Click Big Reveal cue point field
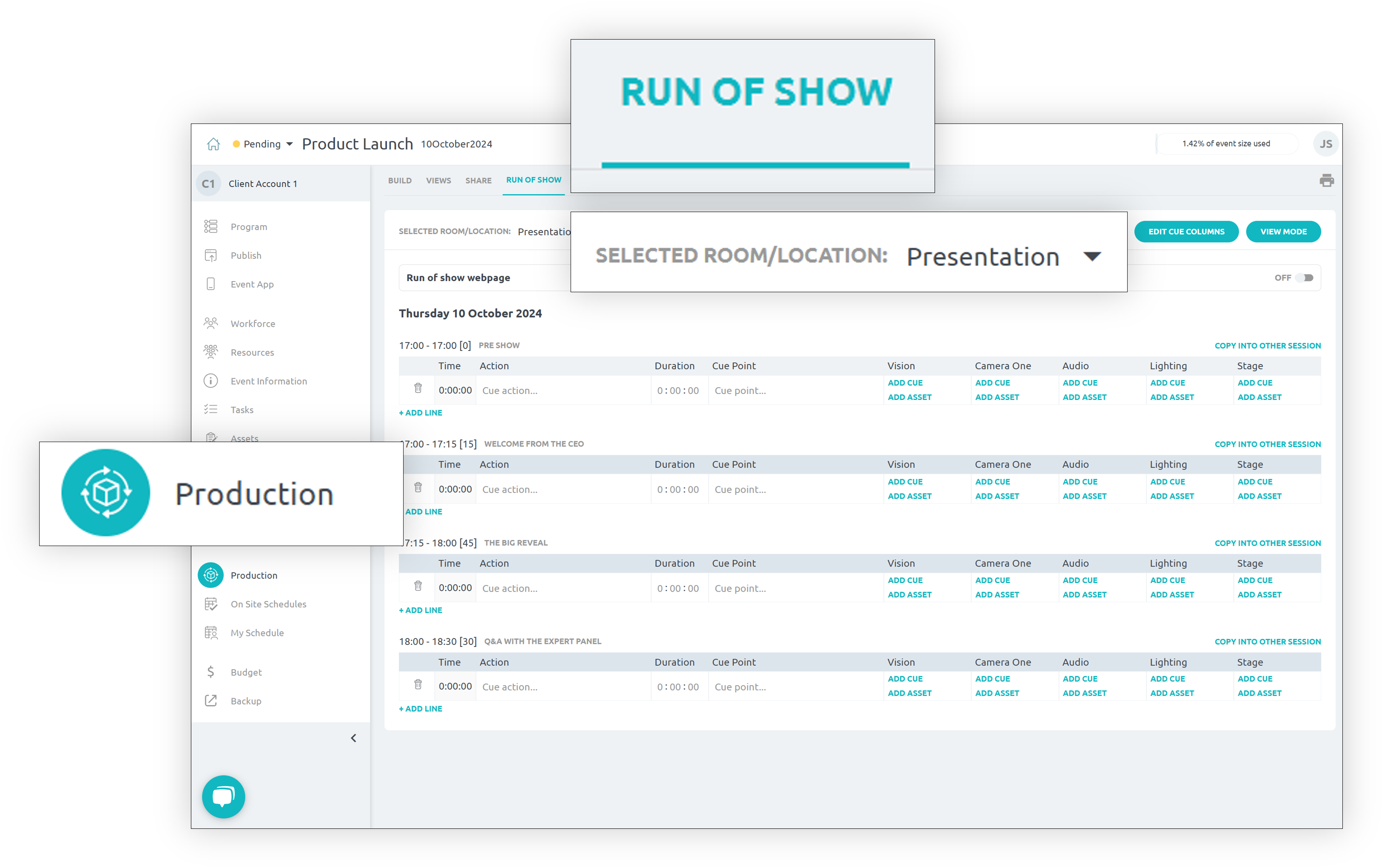 (796, 588)
